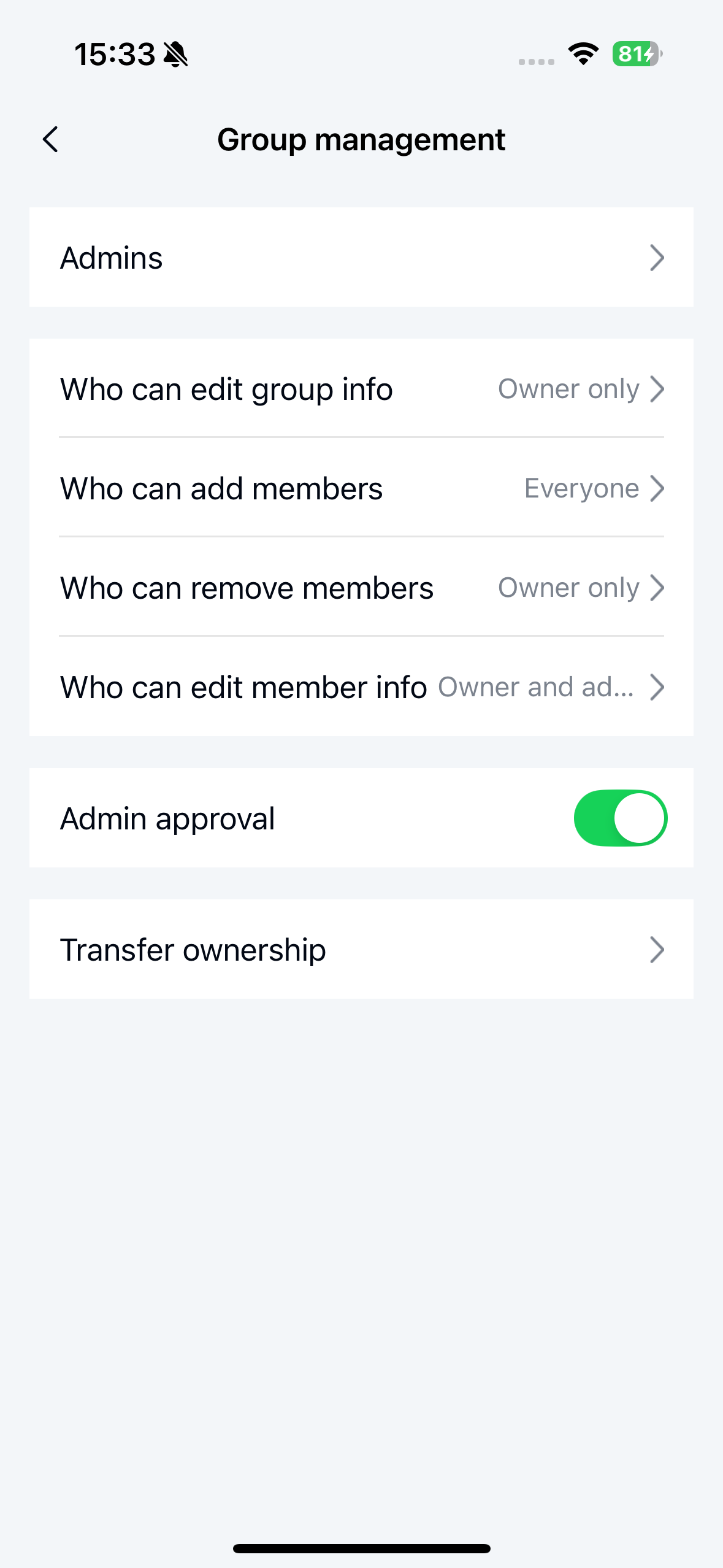Tap Transfer ownership
Screen dimensions: 723x1568
click(193, 950)
